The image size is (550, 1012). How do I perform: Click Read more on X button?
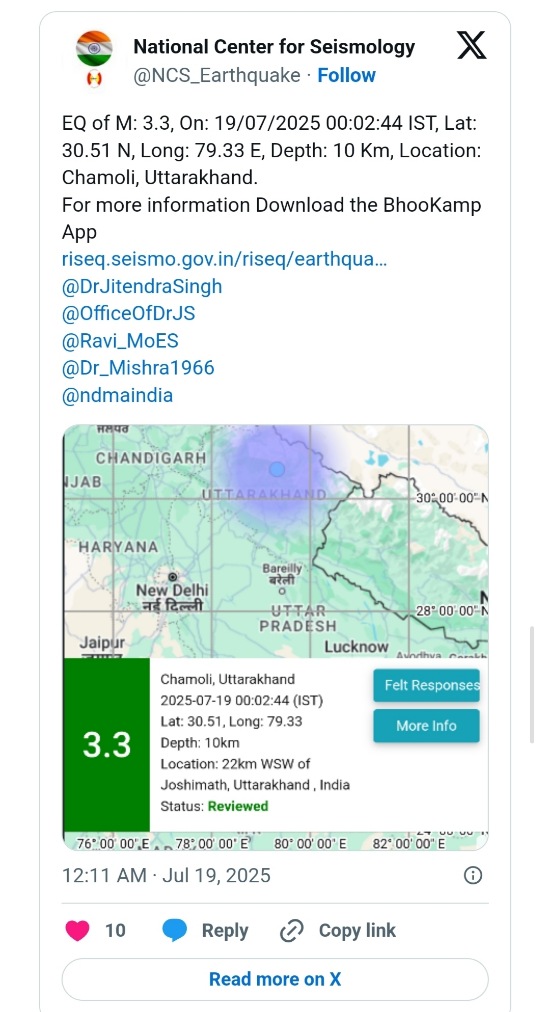tap(275, 979)
